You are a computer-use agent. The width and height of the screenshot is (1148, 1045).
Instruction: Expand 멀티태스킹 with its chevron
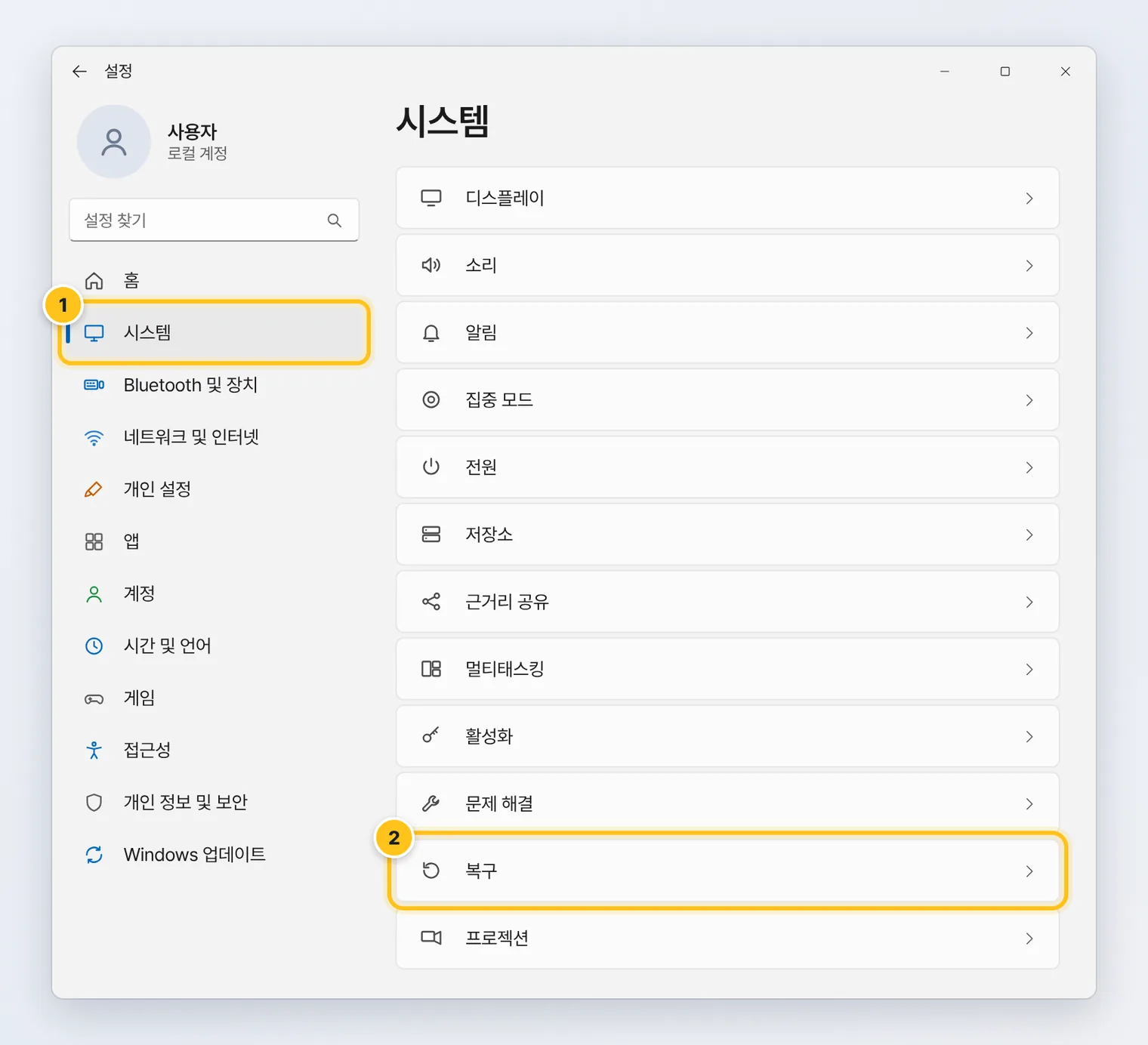[1029, 669]
